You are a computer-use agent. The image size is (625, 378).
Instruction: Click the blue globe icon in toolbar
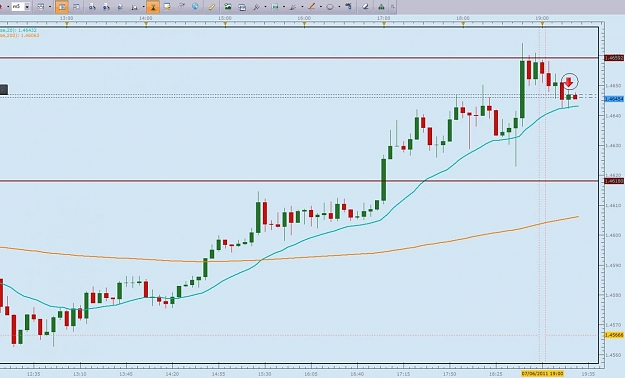[x=195, y=6]
